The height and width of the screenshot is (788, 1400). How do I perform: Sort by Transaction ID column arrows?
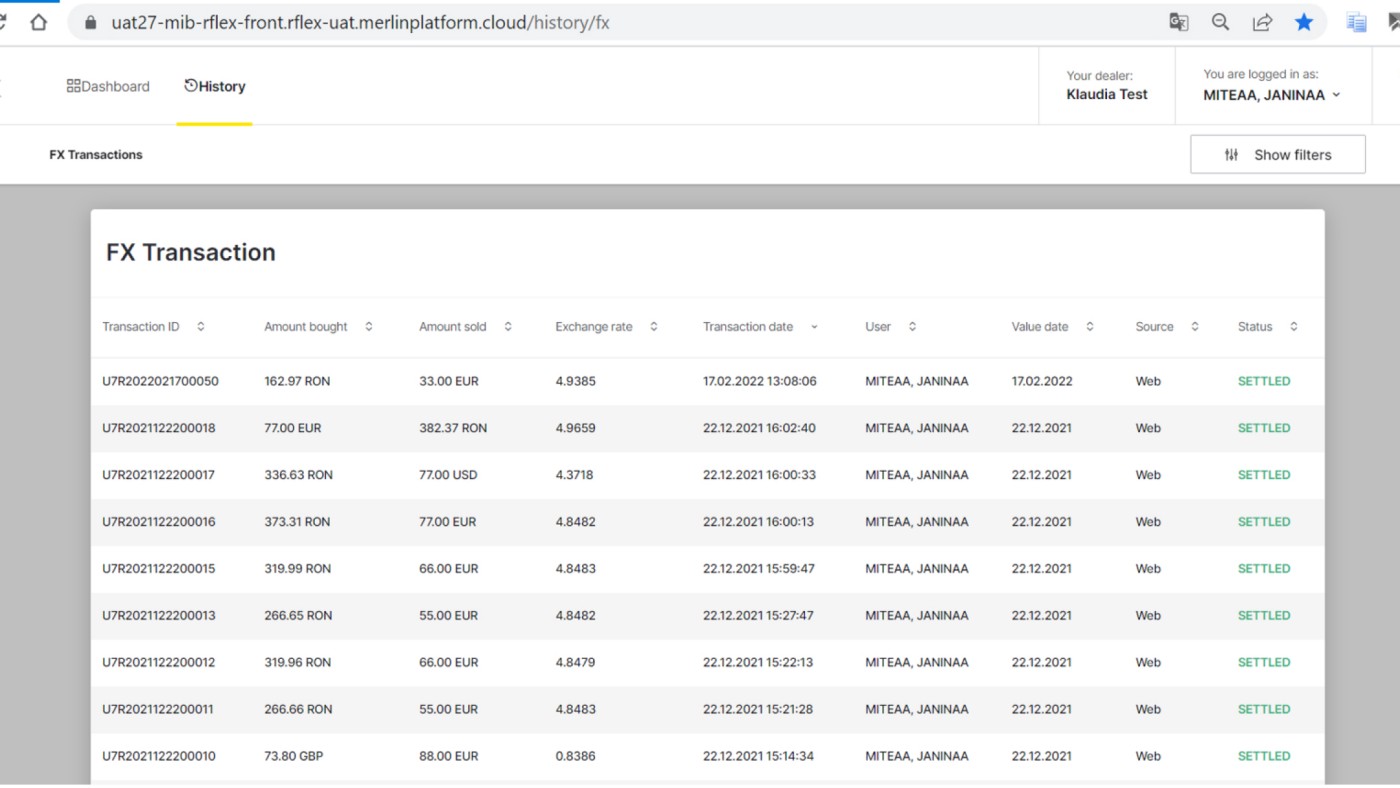point(201,327)
